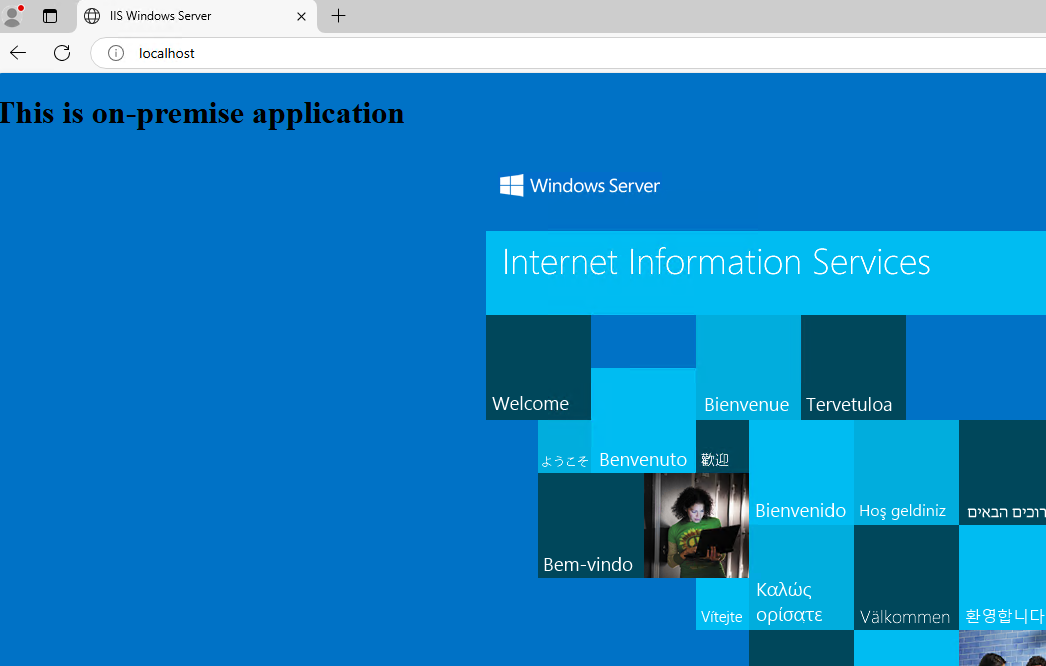The height and width of the screenshot is (666, 1046).
Task: Click the Välkommen tile
Action: point(906,577)
